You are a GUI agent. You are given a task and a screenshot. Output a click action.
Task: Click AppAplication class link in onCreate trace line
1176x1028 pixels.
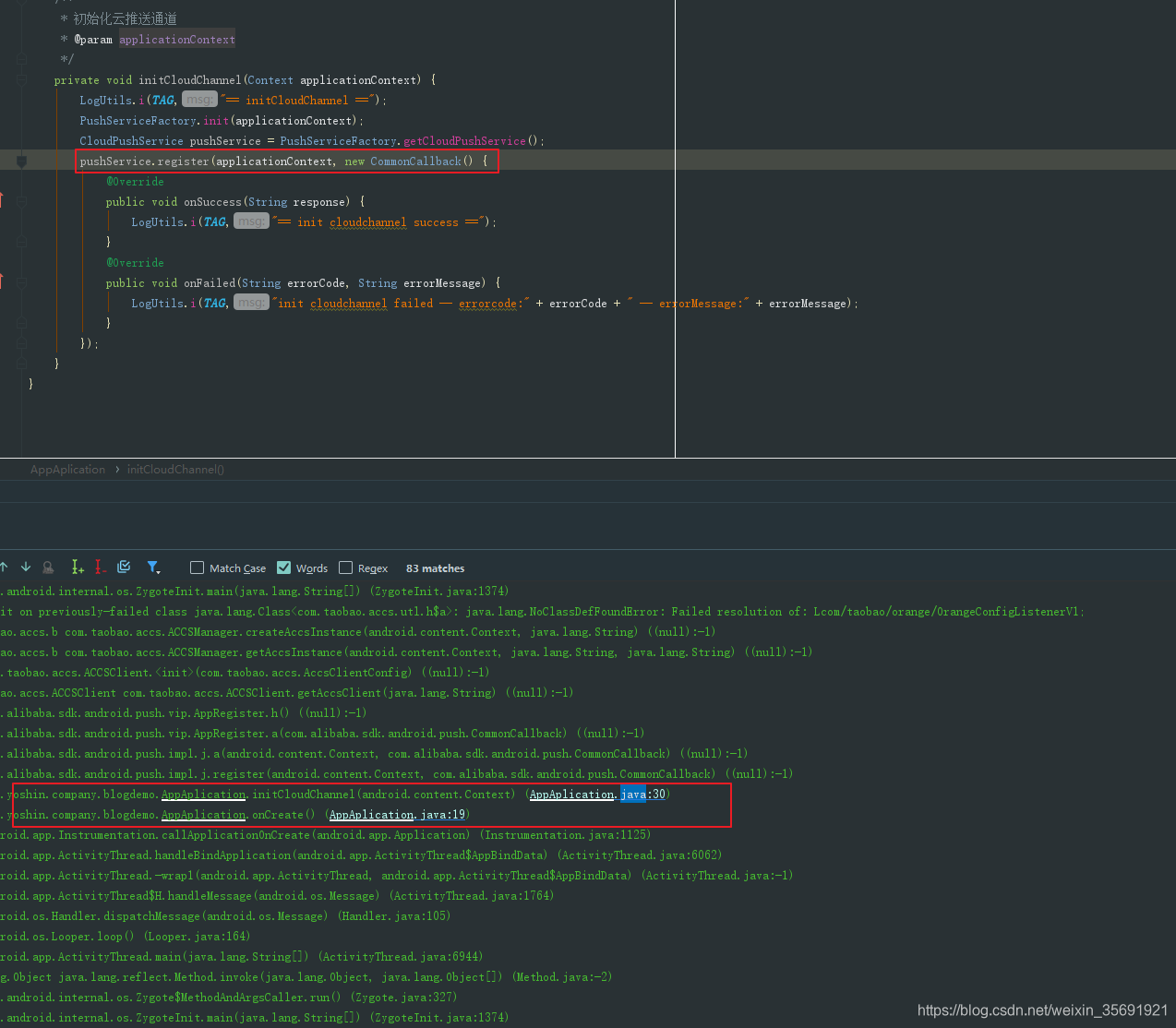203,815
